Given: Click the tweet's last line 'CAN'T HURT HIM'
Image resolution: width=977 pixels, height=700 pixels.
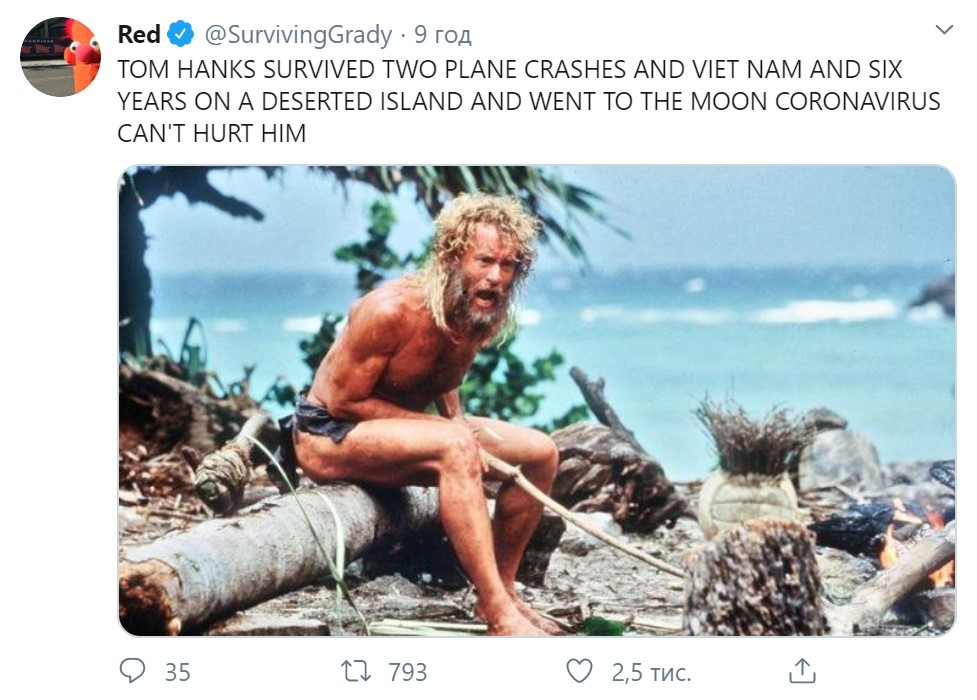Looking at the screenshot, I should [x=212, y=133].
